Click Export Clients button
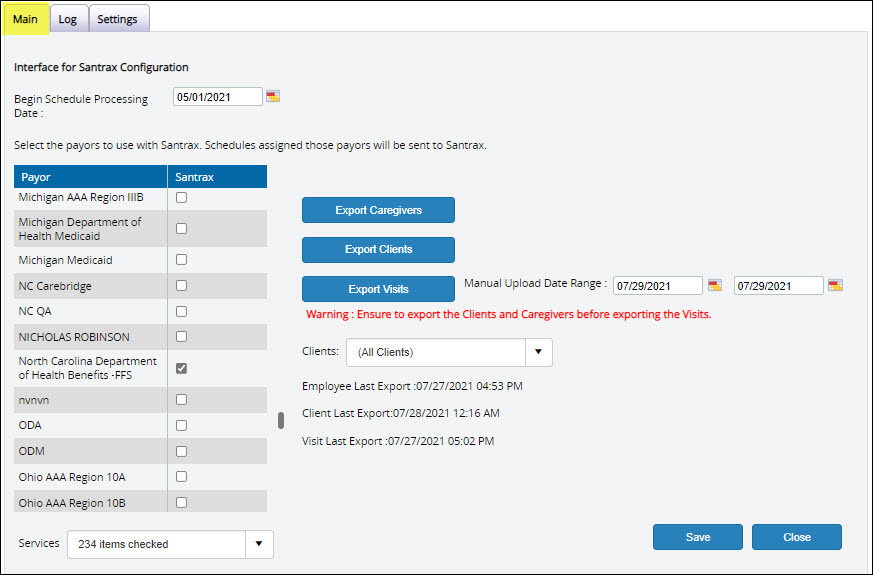 (x=379, y=249)
